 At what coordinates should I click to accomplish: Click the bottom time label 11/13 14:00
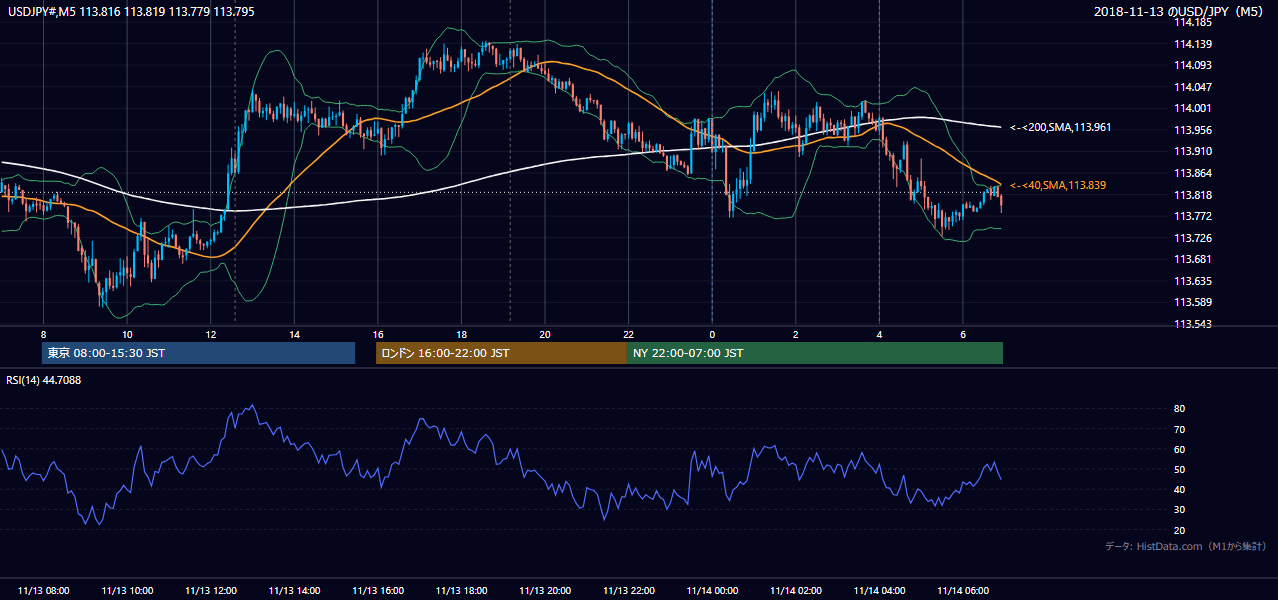(x=294, y=591)
